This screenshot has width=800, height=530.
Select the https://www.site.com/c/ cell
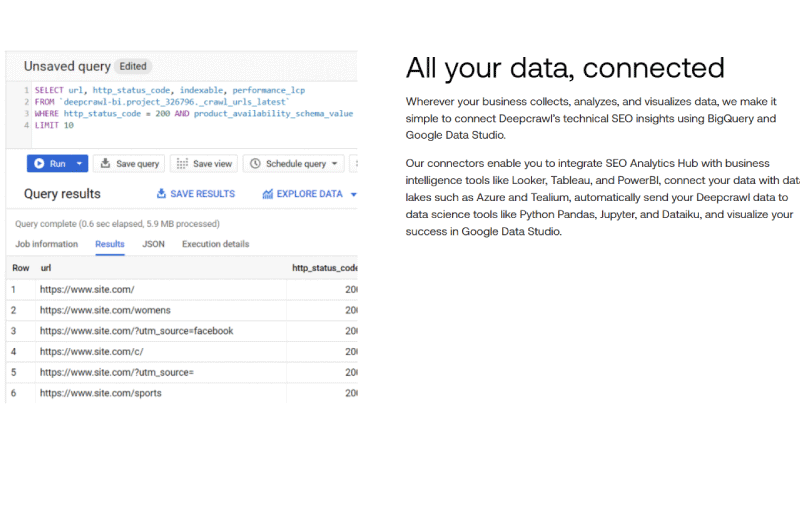(161, 352)
